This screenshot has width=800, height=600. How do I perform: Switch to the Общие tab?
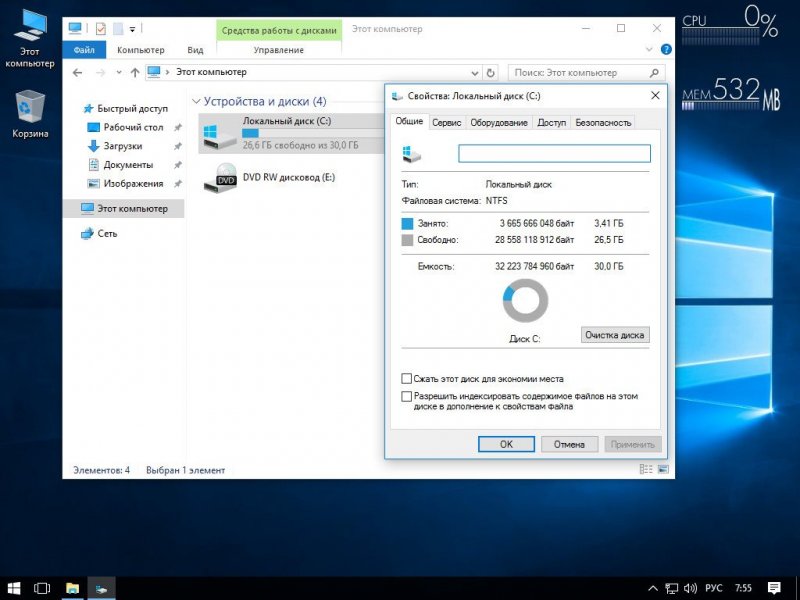click(x=409, y=121)
